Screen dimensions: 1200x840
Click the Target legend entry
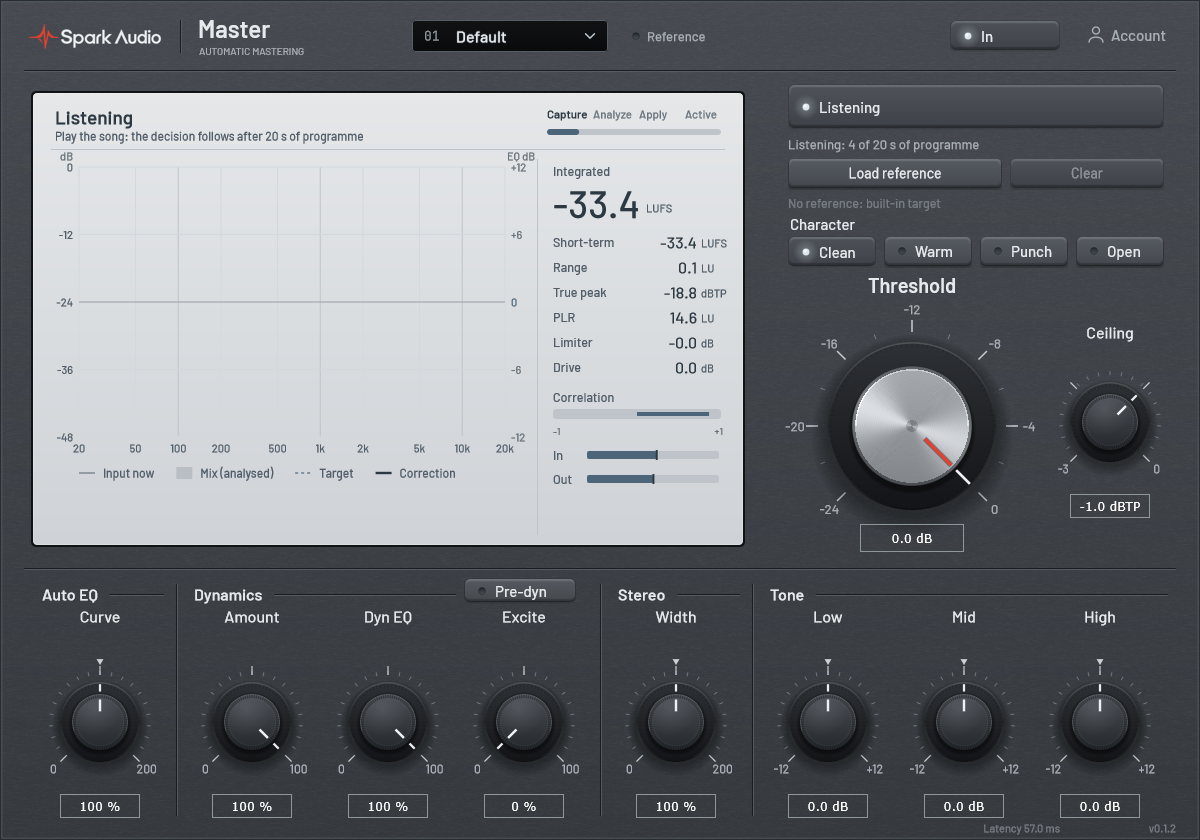(x=324, y=474)
